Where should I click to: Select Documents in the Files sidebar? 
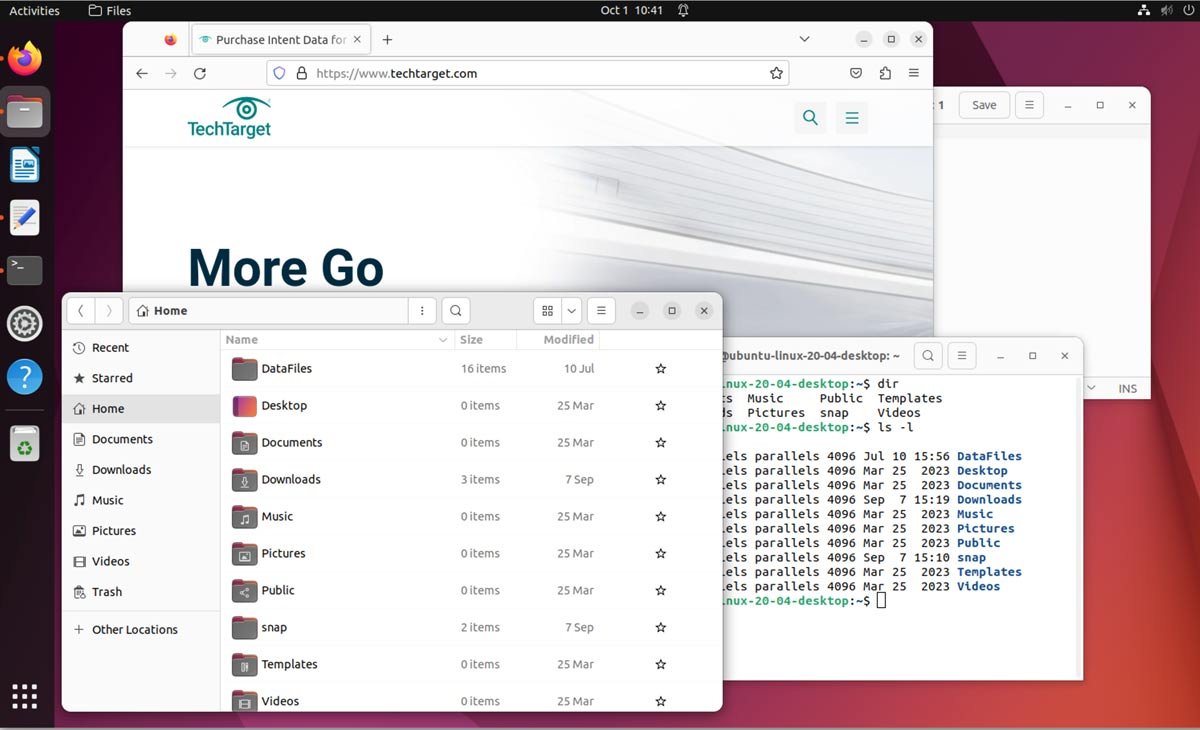click(122, 439)
